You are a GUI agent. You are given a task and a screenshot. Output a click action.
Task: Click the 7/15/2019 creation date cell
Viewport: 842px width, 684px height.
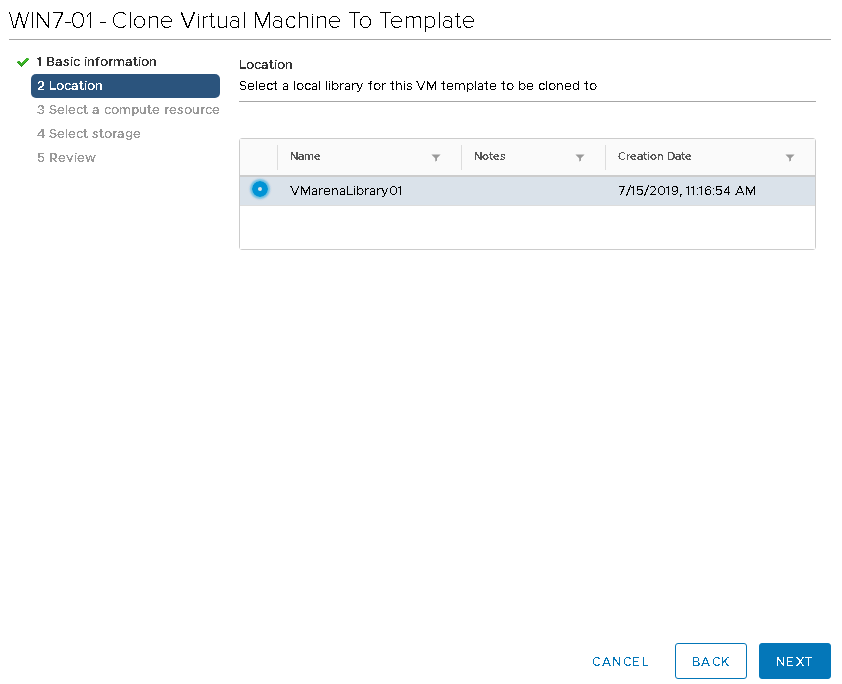click(687, 191)
